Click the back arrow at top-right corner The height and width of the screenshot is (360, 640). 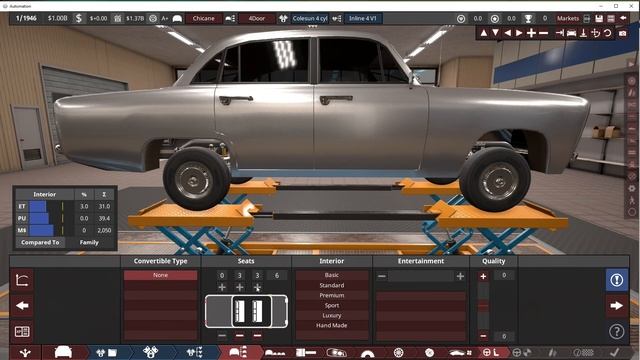point(623,18)
